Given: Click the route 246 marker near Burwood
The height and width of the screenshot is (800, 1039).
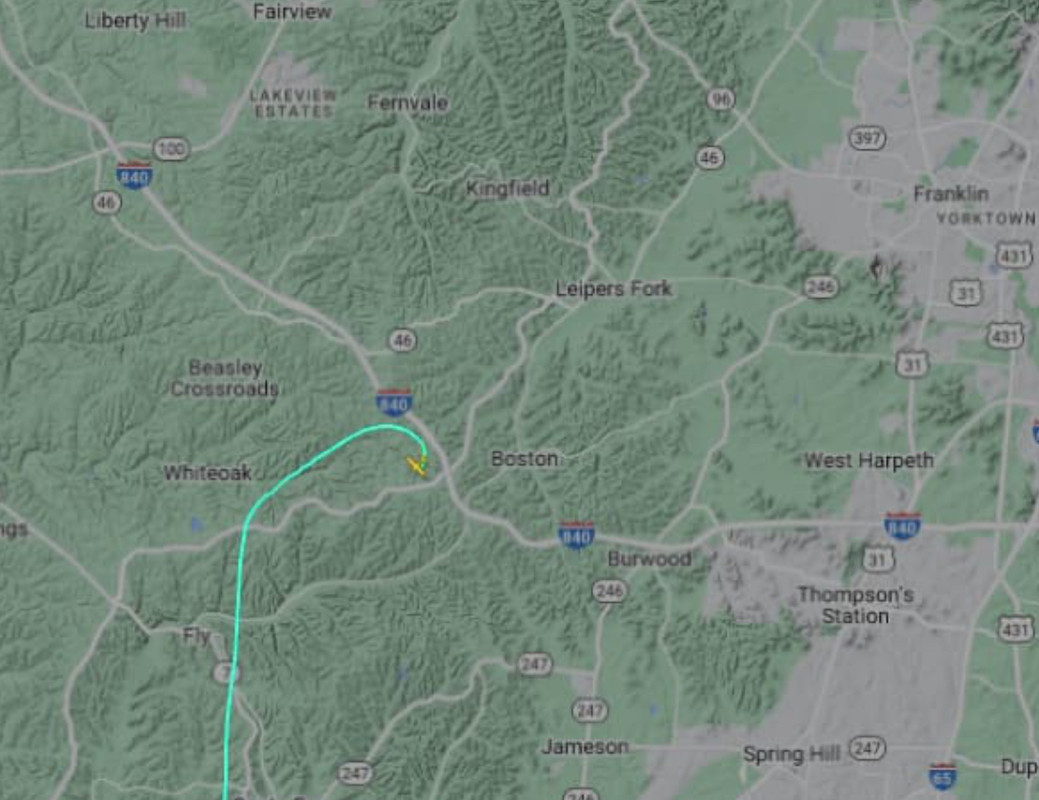Looking at the screenshot, I should pos(609,591).
